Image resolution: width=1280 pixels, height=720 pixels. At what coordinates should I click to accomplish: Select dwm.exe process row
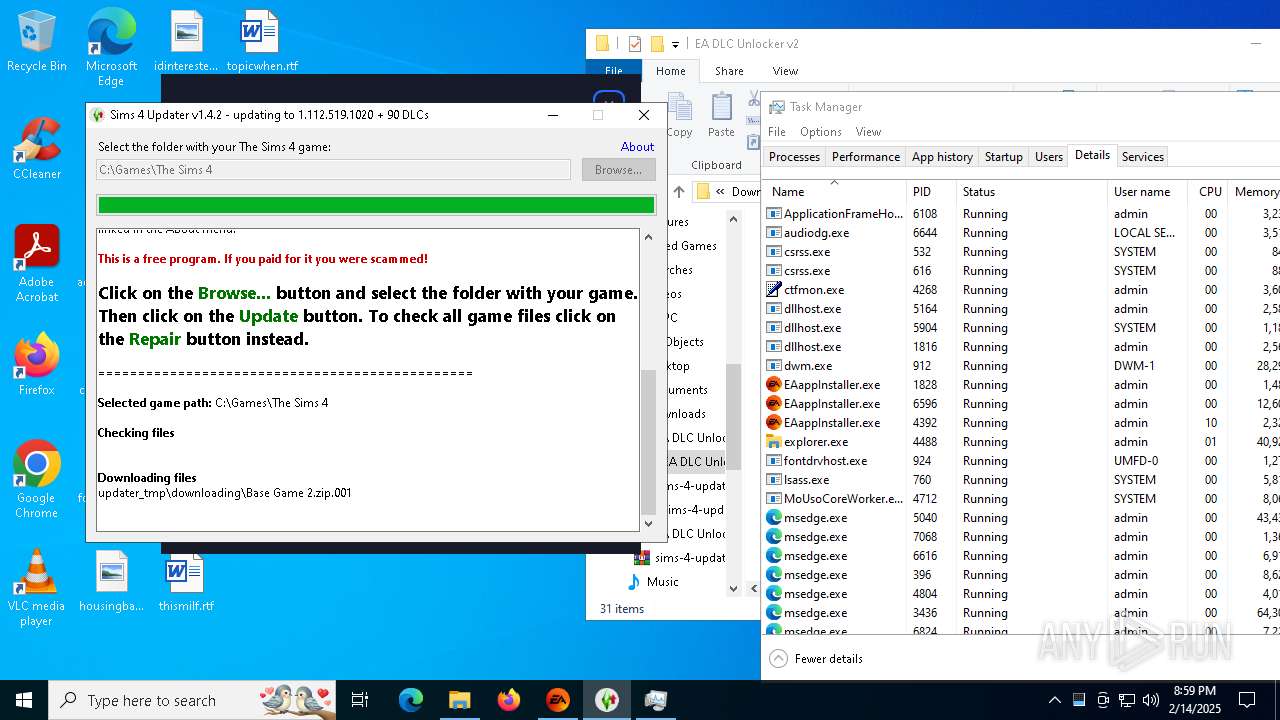coord(1022,366)
